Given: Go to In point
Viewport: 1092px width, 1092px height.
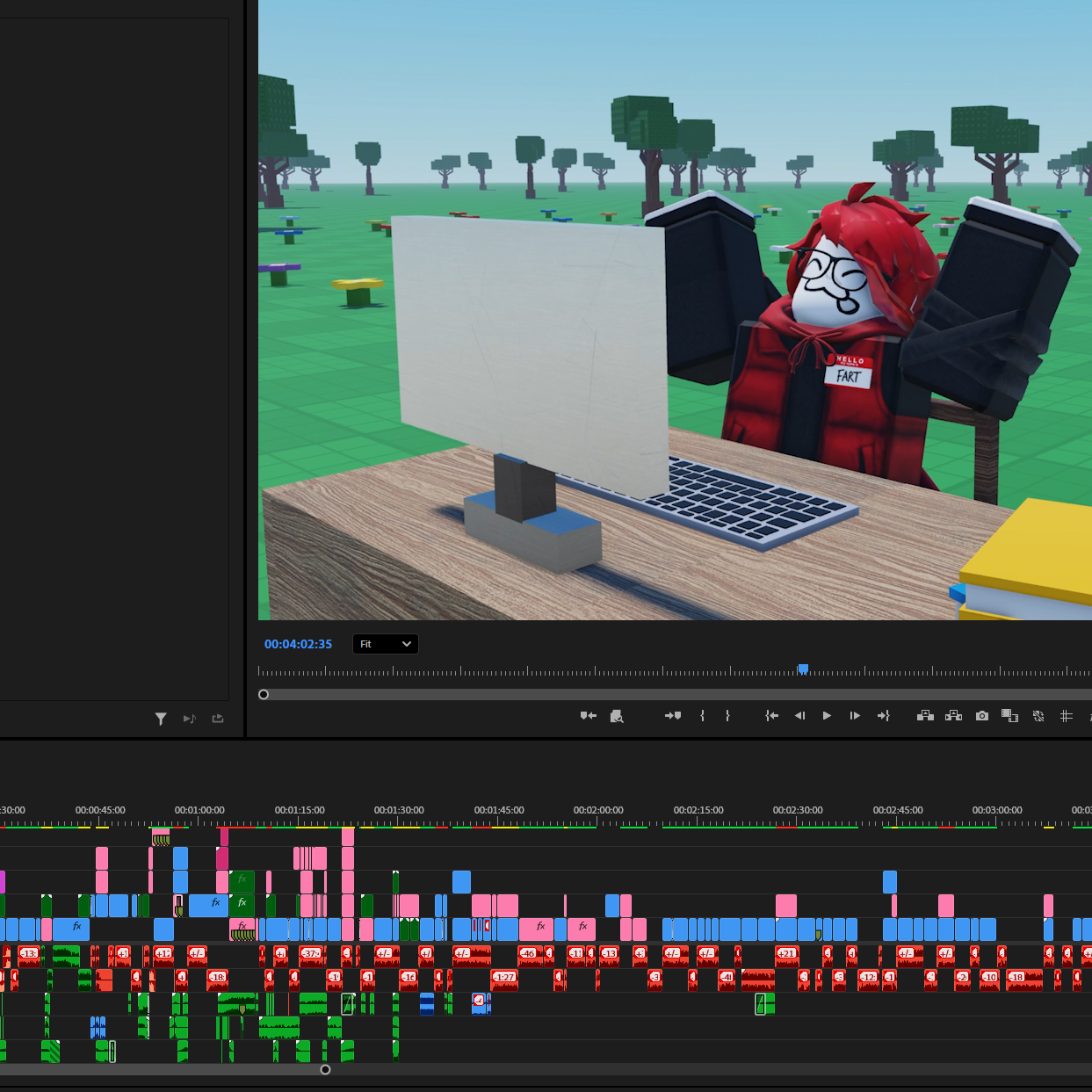Looking at the screenshot, I should 771,716.
